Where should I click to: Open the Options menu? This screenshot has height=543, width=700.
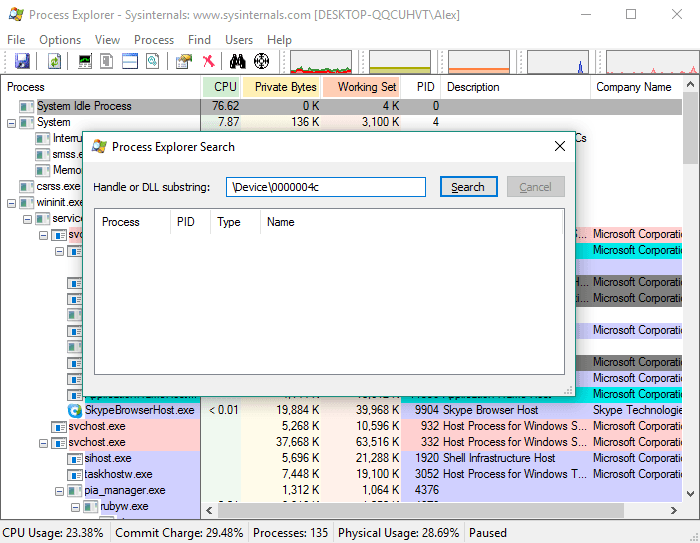[x=60, y=40]
